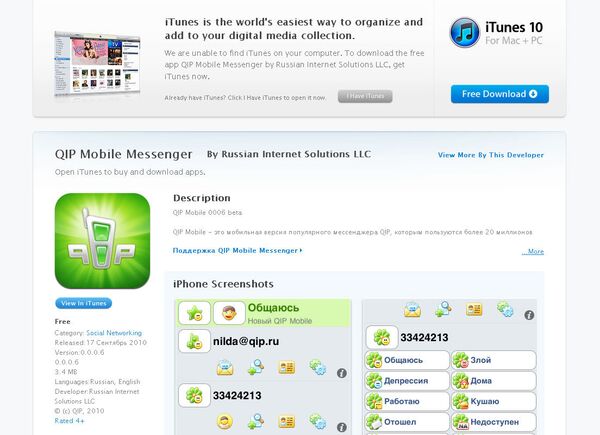Choose the Работаю status button
The width and height of the screenshot is (600, 435).
point(407,401)
